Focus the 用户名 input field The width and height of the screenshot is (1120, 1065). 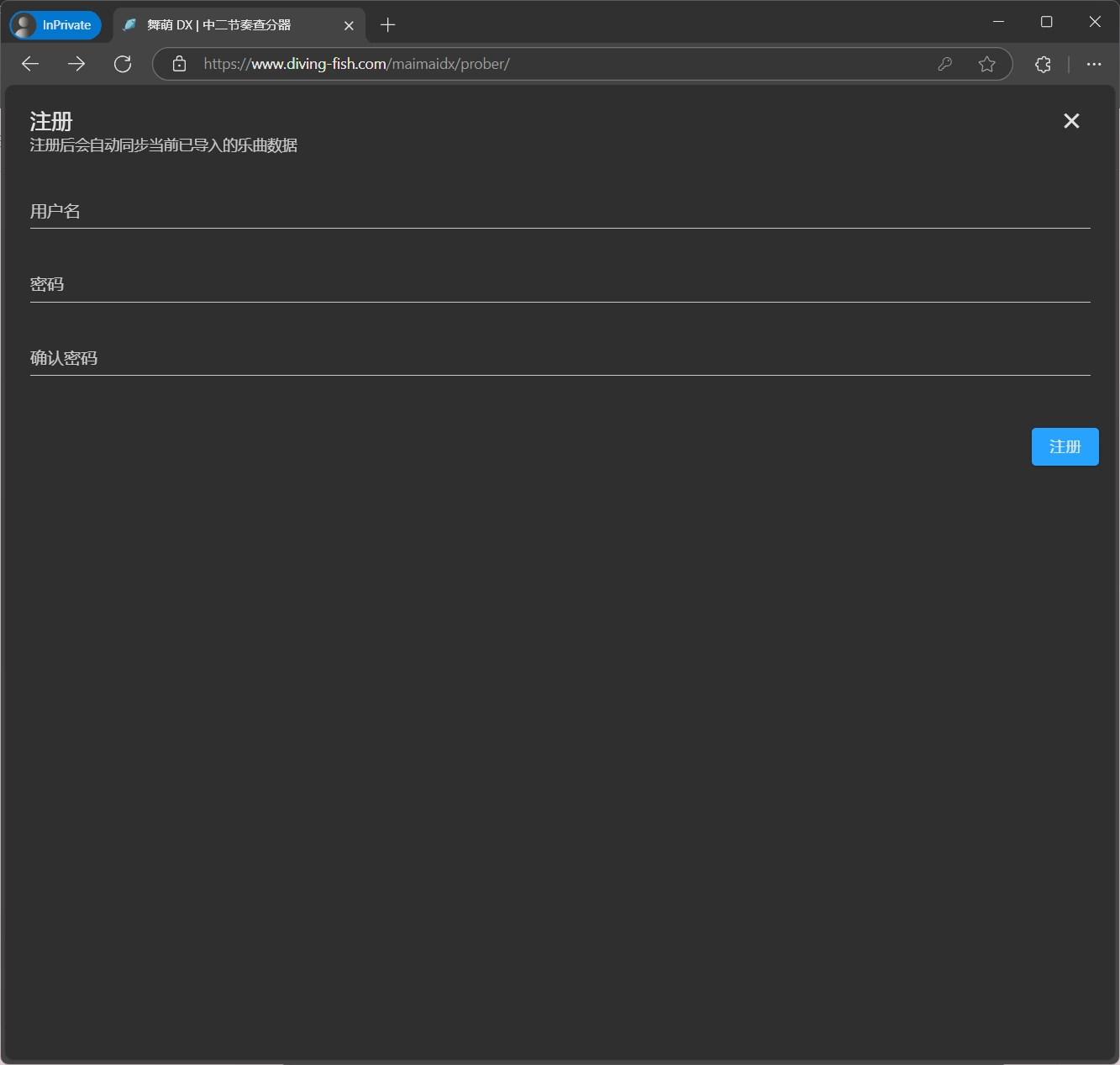click(560, 212)
